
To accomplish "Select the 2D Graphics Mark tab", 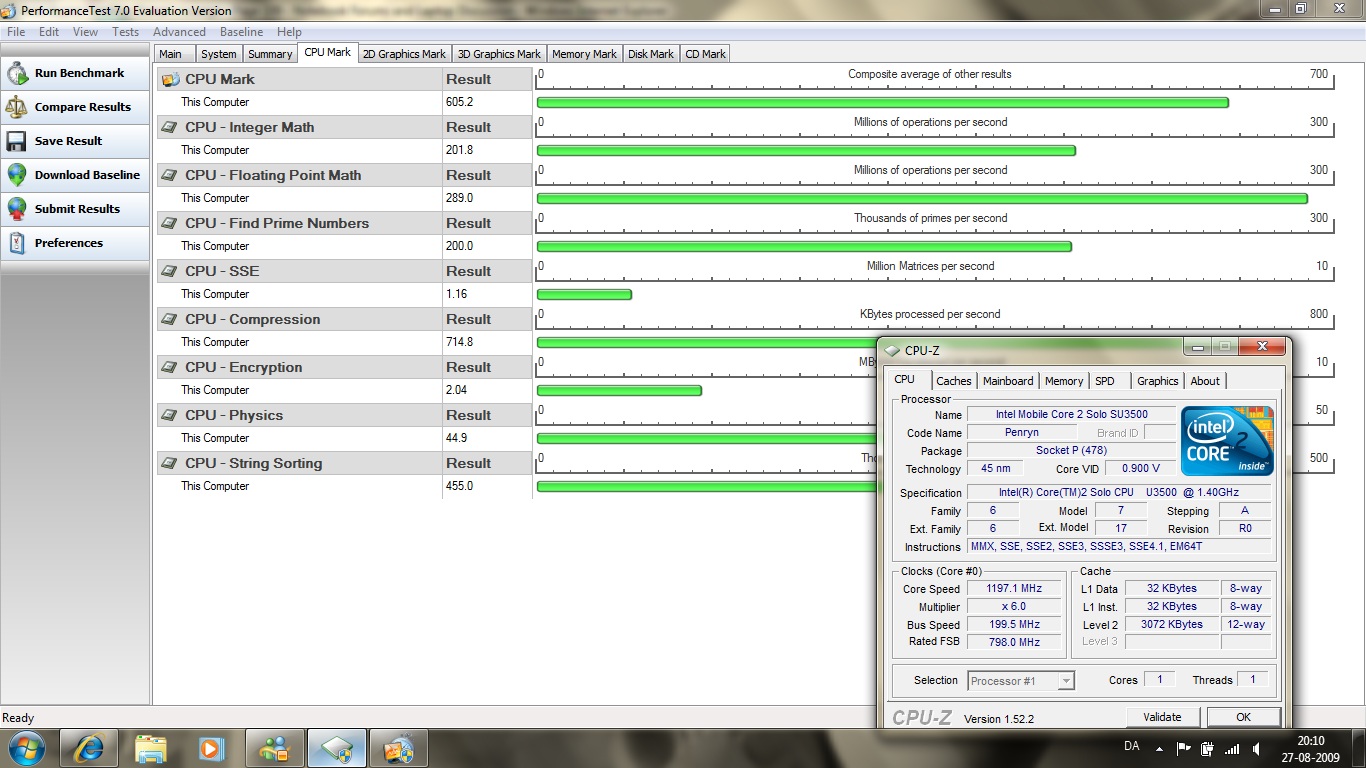I will coord(404,54).
